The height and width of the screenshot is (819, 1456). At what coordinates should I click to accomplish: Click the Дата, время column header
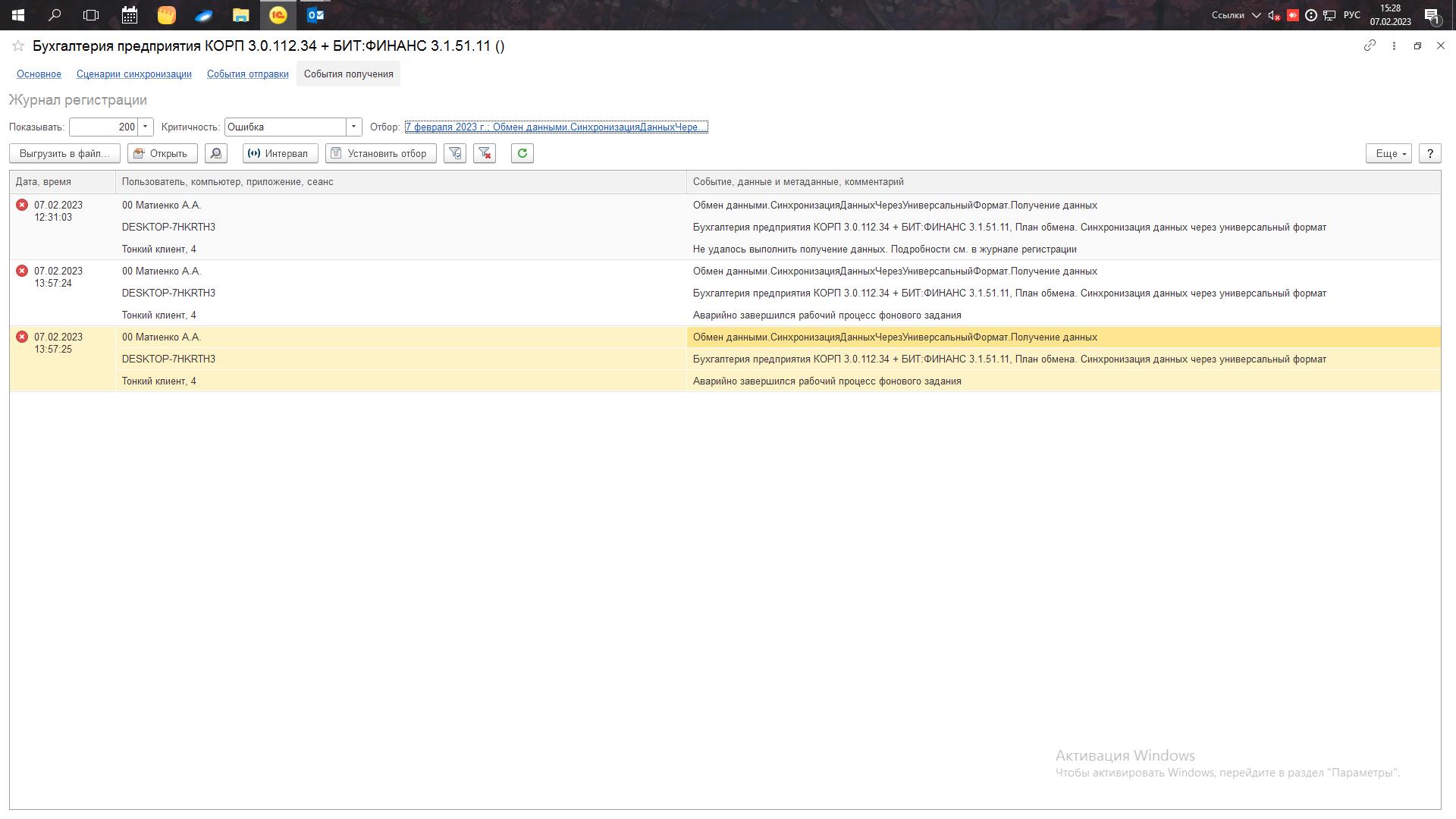pos(62,182)
